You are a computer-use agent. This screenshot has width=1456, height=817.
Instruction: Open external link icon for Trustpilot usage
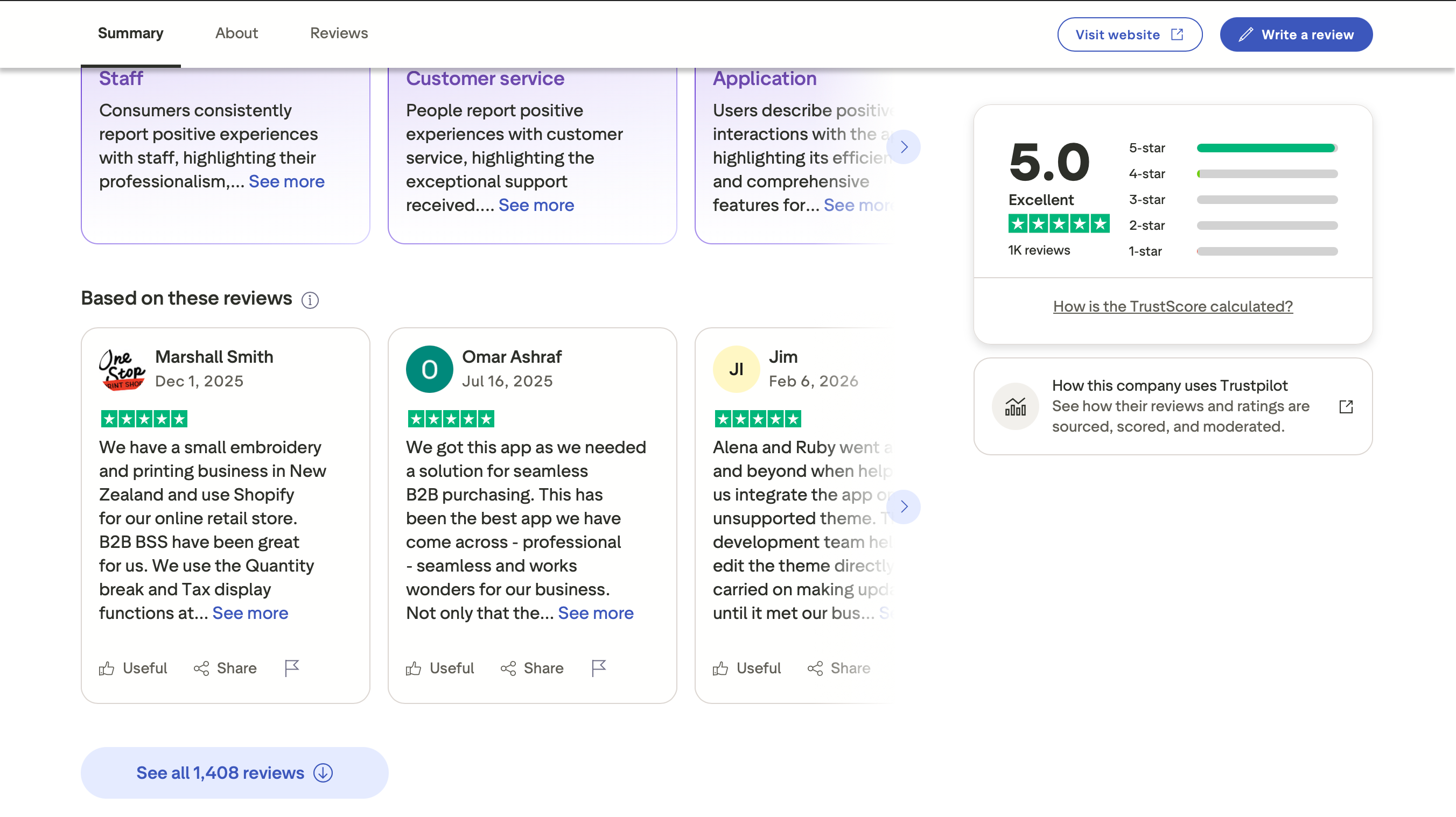[x=1346, y=407]
